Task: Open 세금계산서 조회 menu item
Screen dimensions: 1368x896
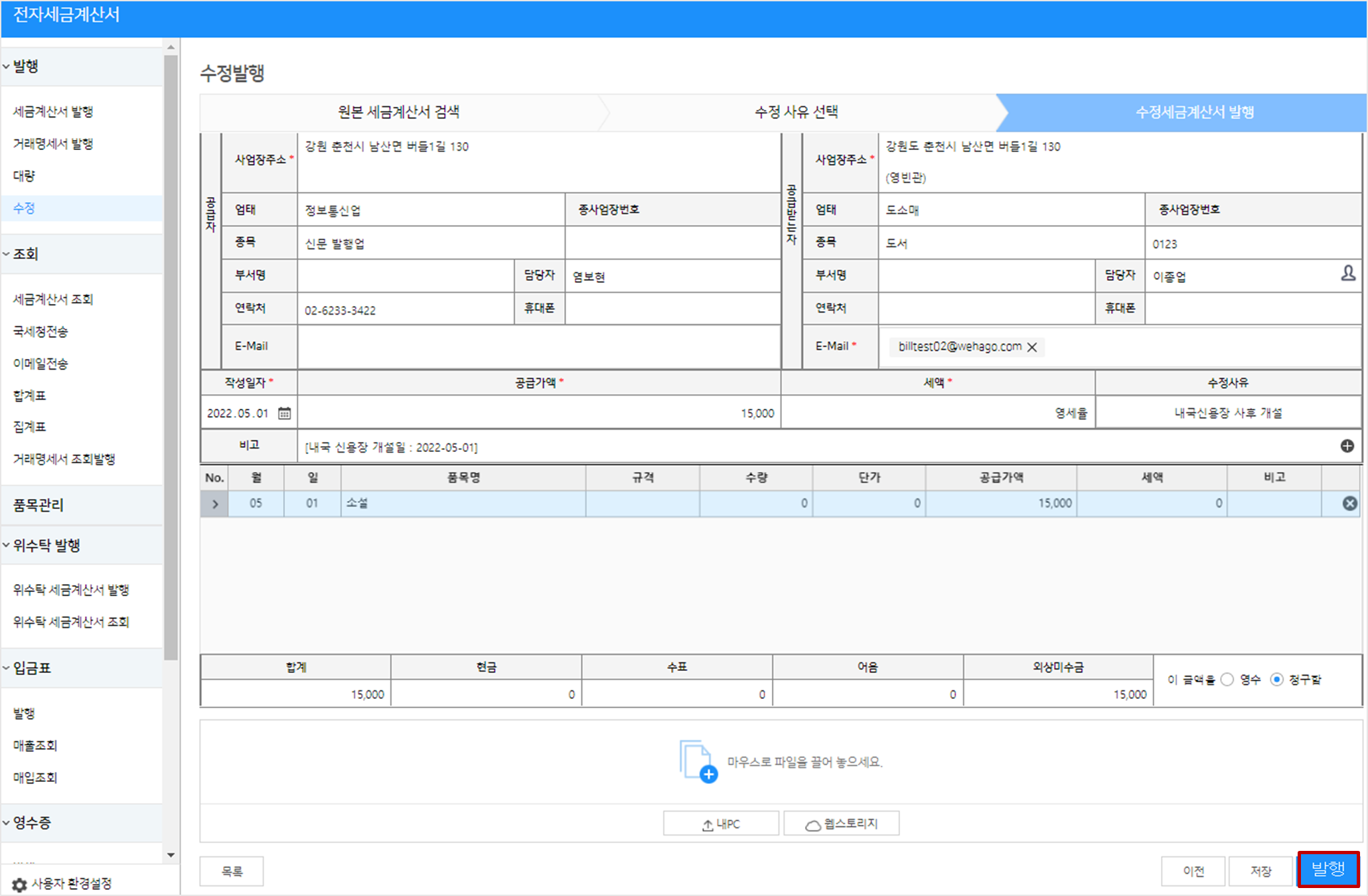Action: (53, 299)
